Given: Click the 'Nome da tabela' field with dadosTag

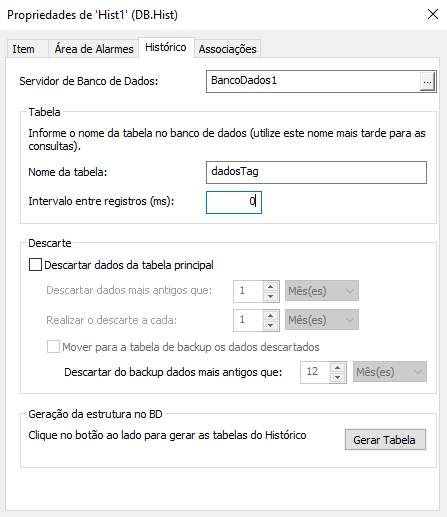Looking at the screenshot, I should click(316, 172).
